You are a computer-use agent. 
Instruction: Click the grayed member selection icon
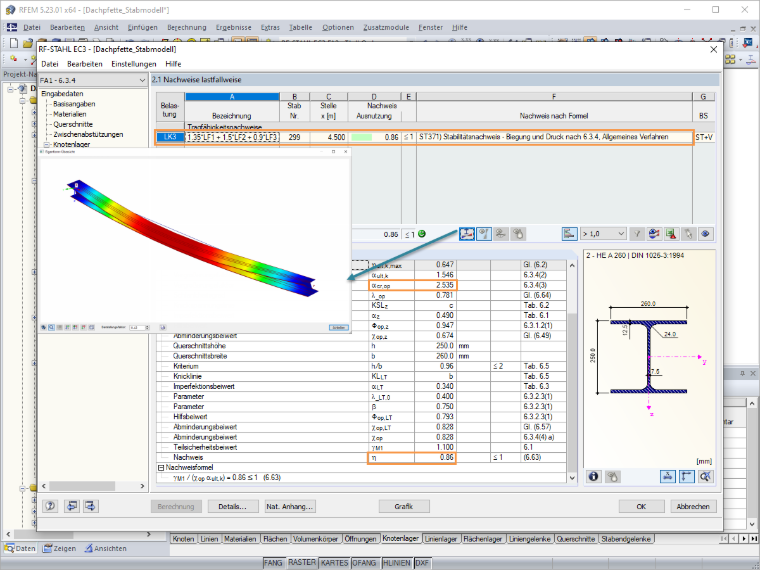(501, 234)
